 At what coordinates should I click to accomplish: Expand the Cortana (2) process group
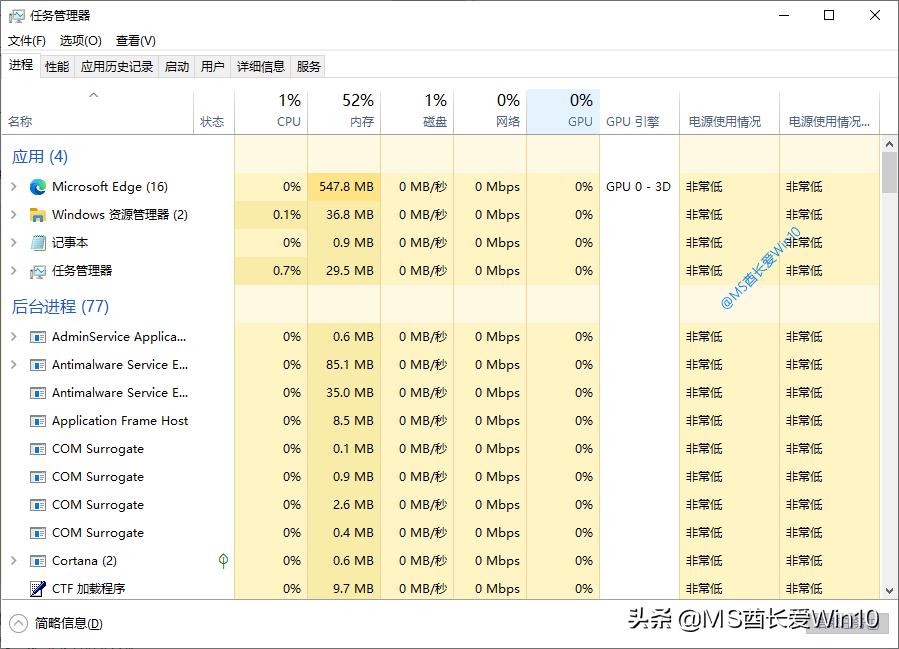pyautogui.click(x=13, y=561)
